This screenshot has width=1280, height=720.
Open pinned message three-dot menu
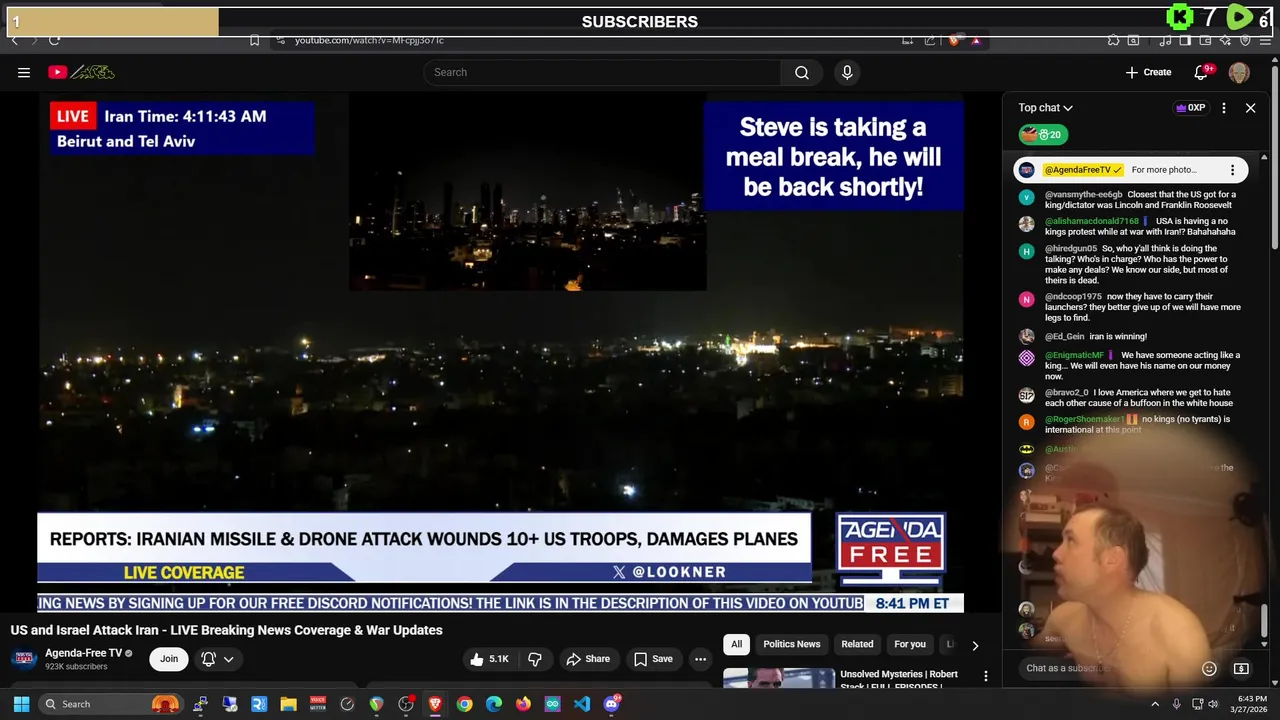point(1232,170)
